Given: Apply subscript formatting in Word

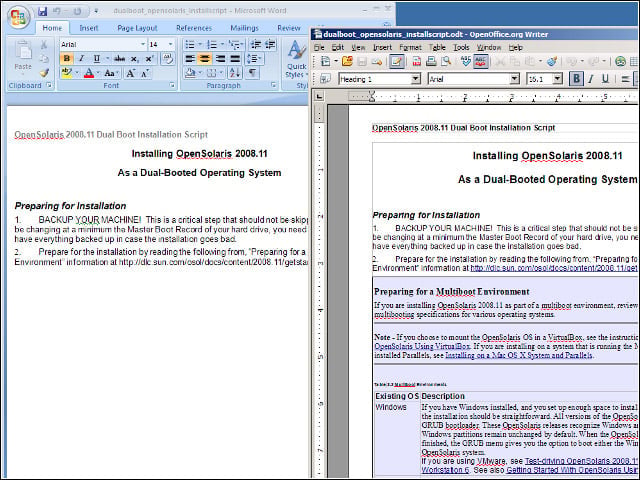Looking at the screenshot, I should [x=134, y=59].
